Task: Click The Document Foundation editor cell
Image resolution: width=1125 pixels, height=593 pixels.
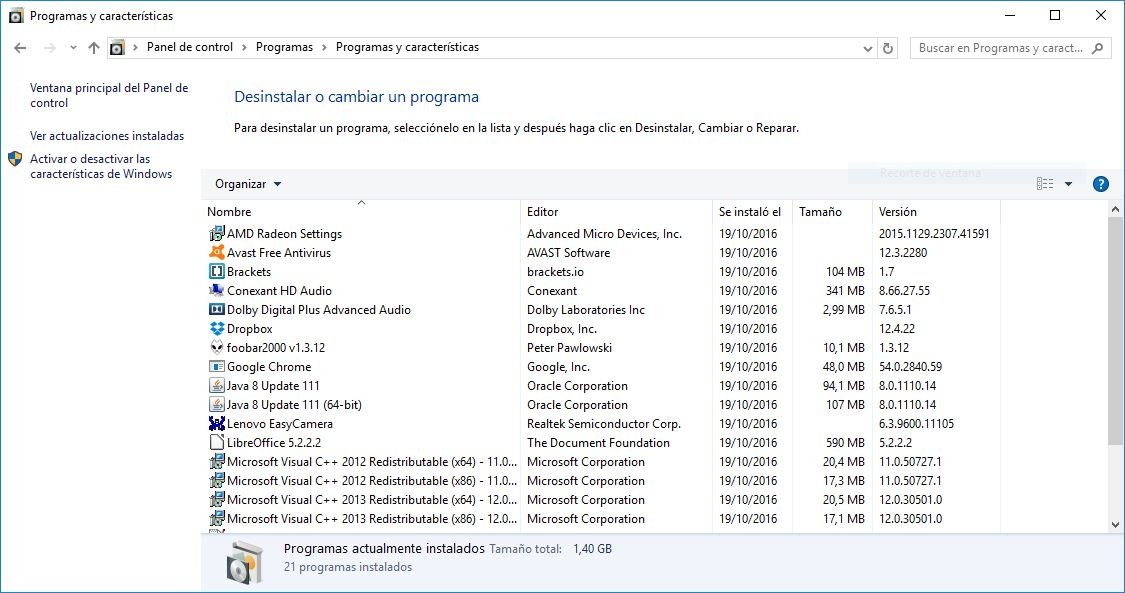Action: coord(598,442)
